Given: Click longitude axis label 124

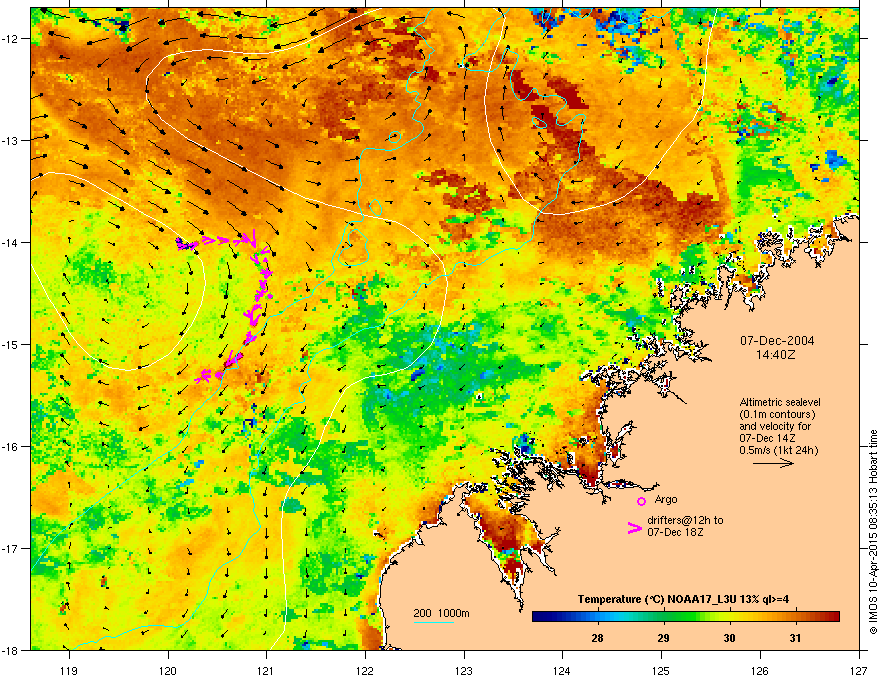Looking at the screenshot, I should click(x=562, y=670).
